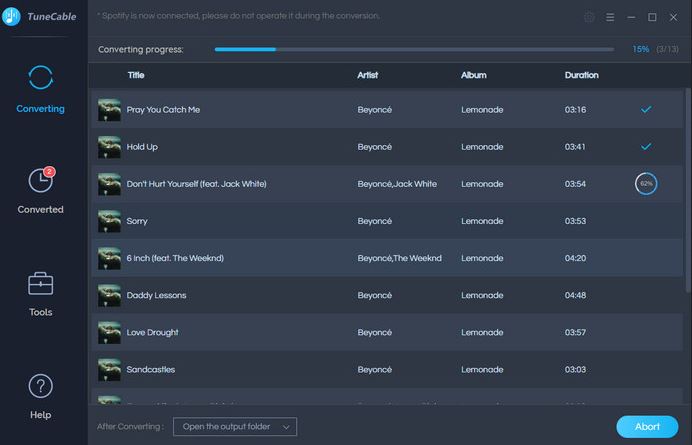The height and width of the screenshot is (445, 692).
Task: Click album thumbnail of Pray You Catch Me
Action: click(109, 109)
